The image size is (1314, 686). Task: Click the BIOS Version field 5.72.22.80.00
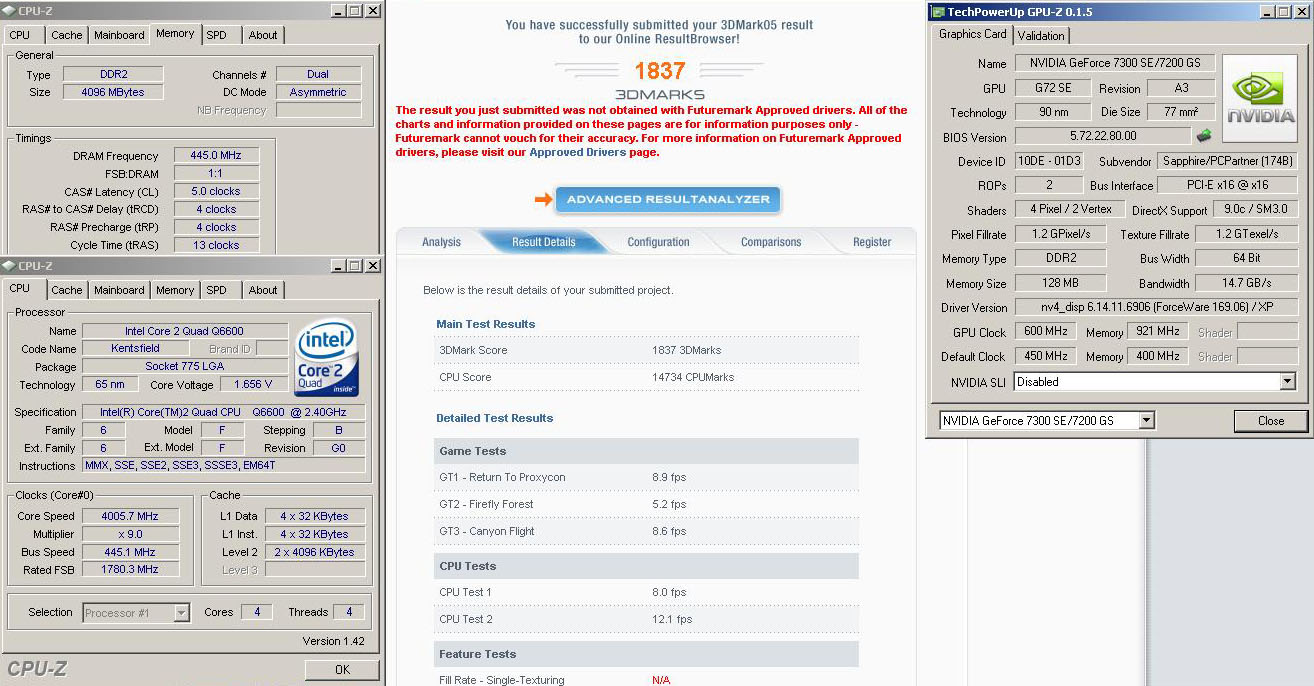click(1103, 136)
